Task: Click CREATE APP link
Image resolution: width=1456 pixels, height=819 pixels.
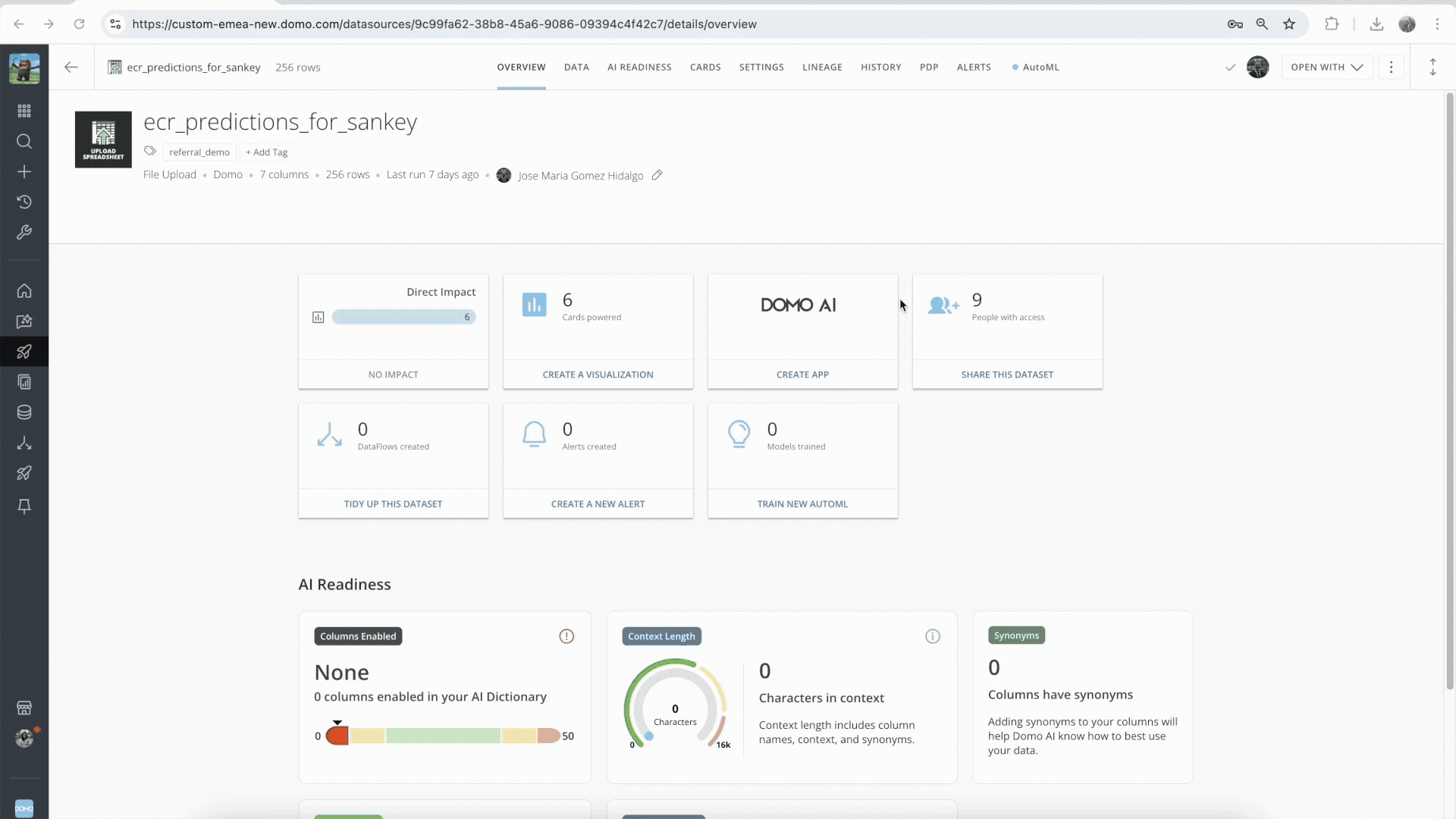Action: [802, 375]
